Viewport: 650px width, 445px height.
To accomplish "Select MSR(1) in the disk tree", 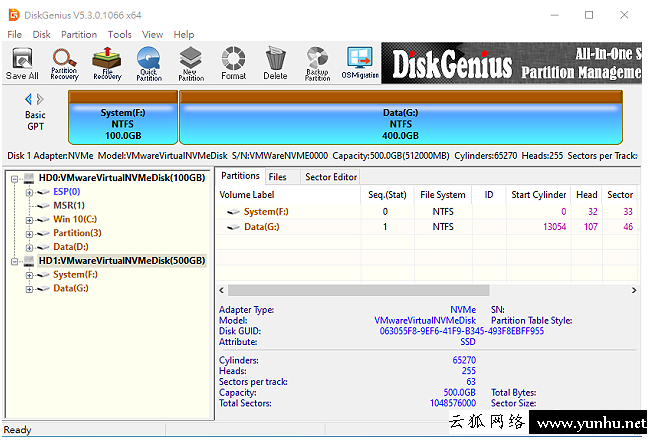I will (69, 205).
